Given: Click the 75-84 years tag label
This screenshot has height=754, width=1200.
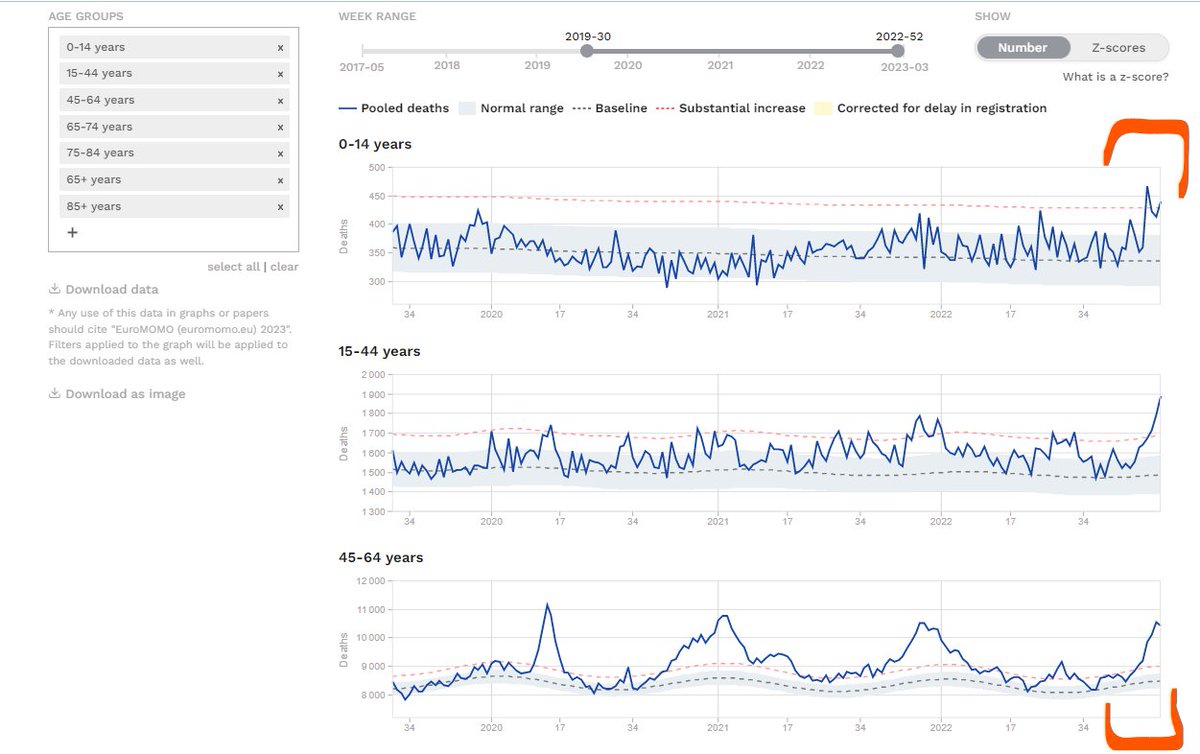Looking at the screenshot, I should coord(100,153).
